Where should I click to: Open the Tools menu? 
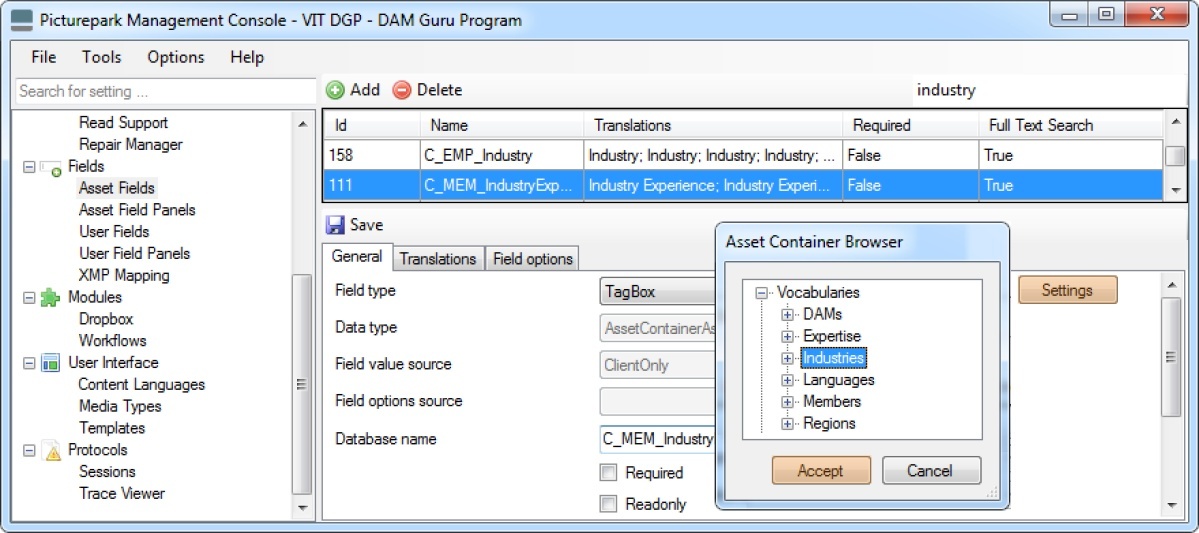(102, 57)
